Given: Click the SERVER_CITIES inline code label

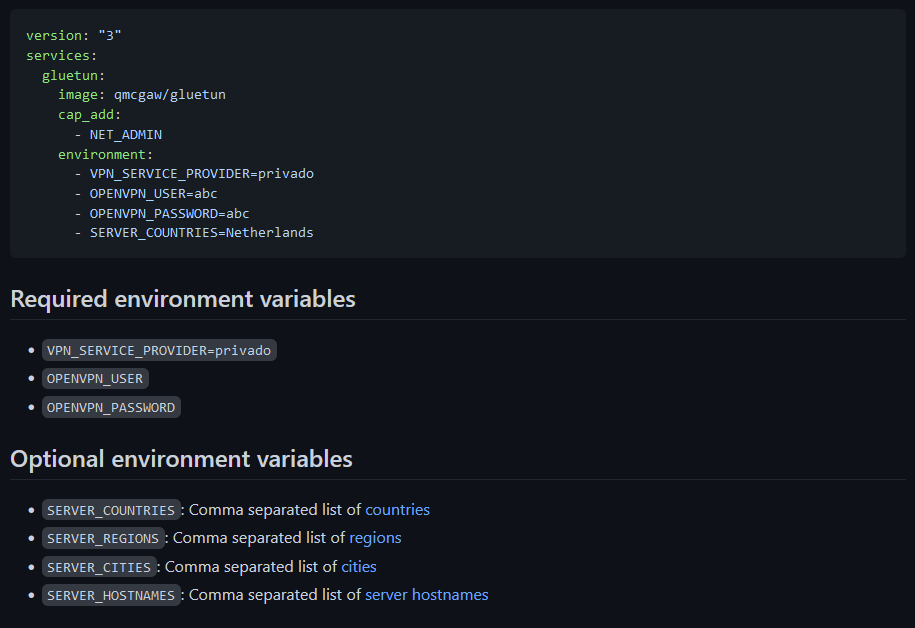Looking at the screenshot, I should tap(99, 567).
